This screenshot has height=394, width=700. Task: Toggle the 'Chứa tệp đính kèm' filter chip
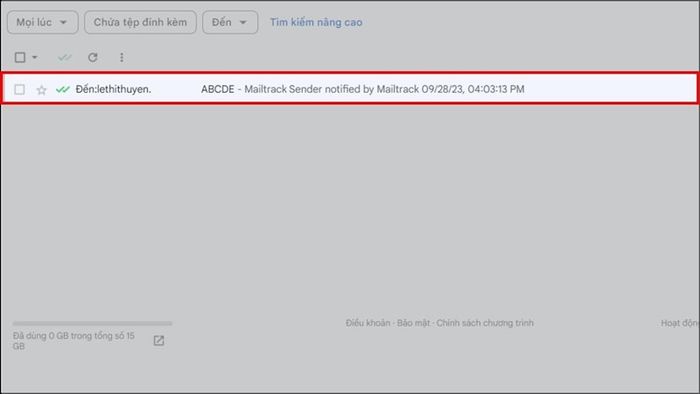click(140, 22)
